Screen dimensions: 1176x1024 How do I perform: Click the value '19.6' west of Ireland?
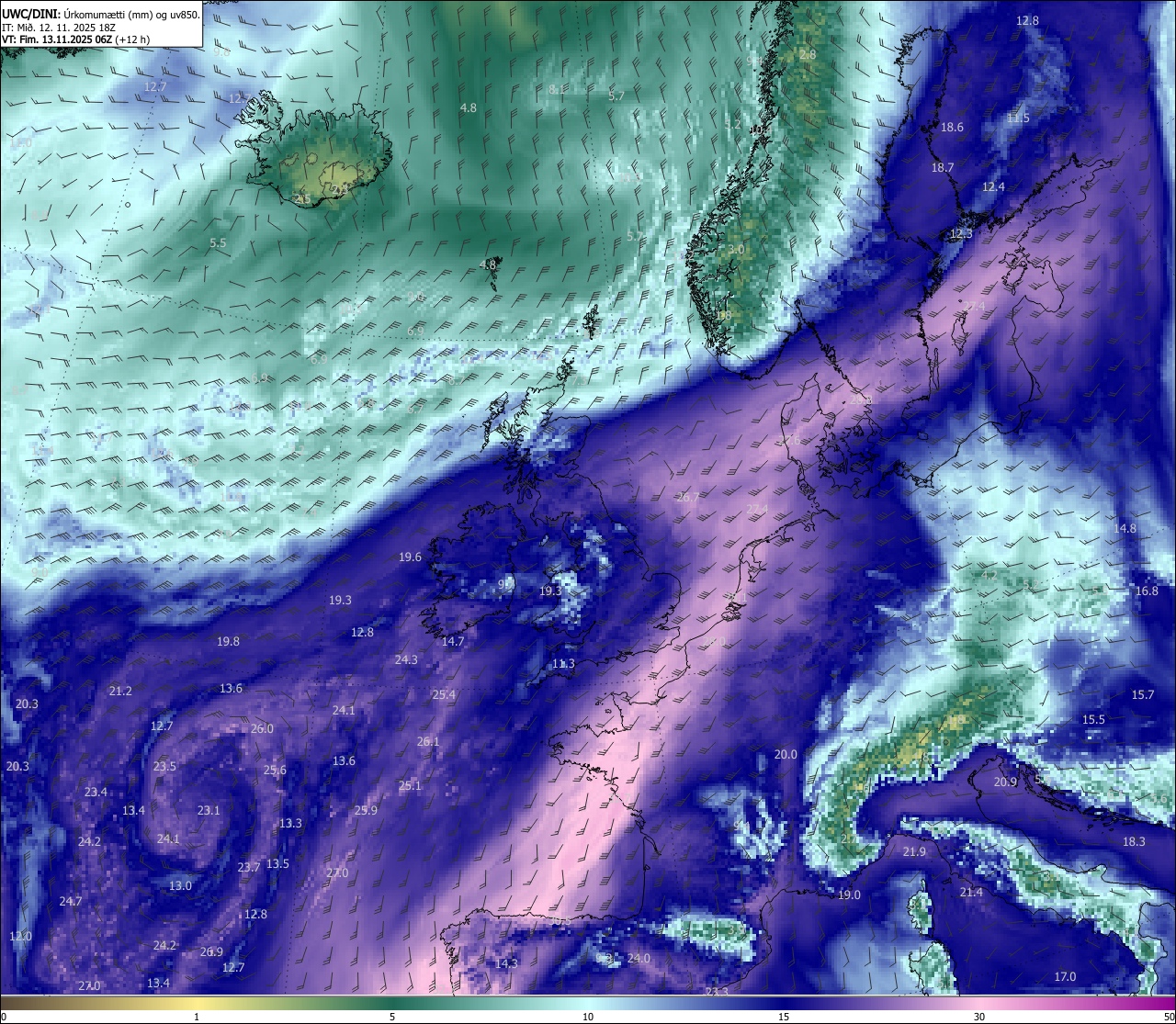pos(410,557)
